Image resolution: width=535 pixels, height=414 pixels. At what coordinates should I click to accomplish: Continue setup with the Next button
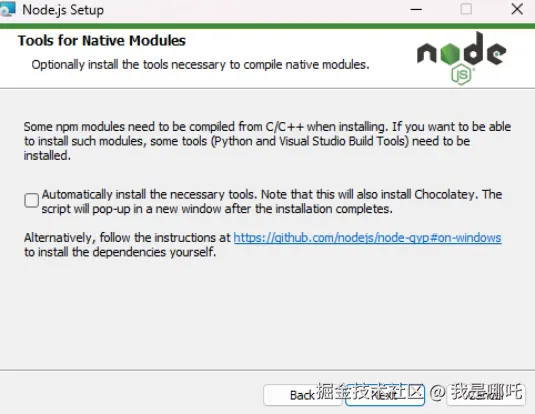point(385,395)
